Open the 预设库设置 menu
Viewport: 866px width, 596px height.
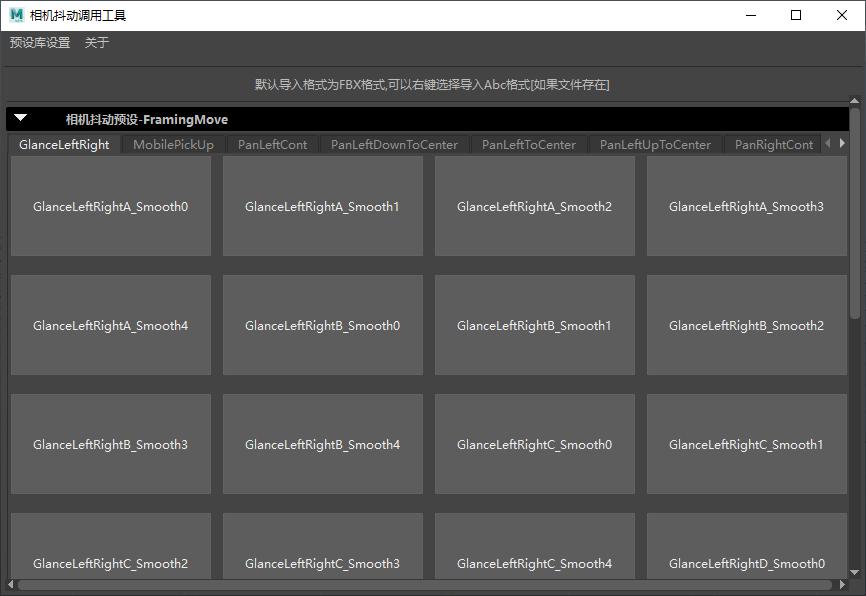pos(40,43)
